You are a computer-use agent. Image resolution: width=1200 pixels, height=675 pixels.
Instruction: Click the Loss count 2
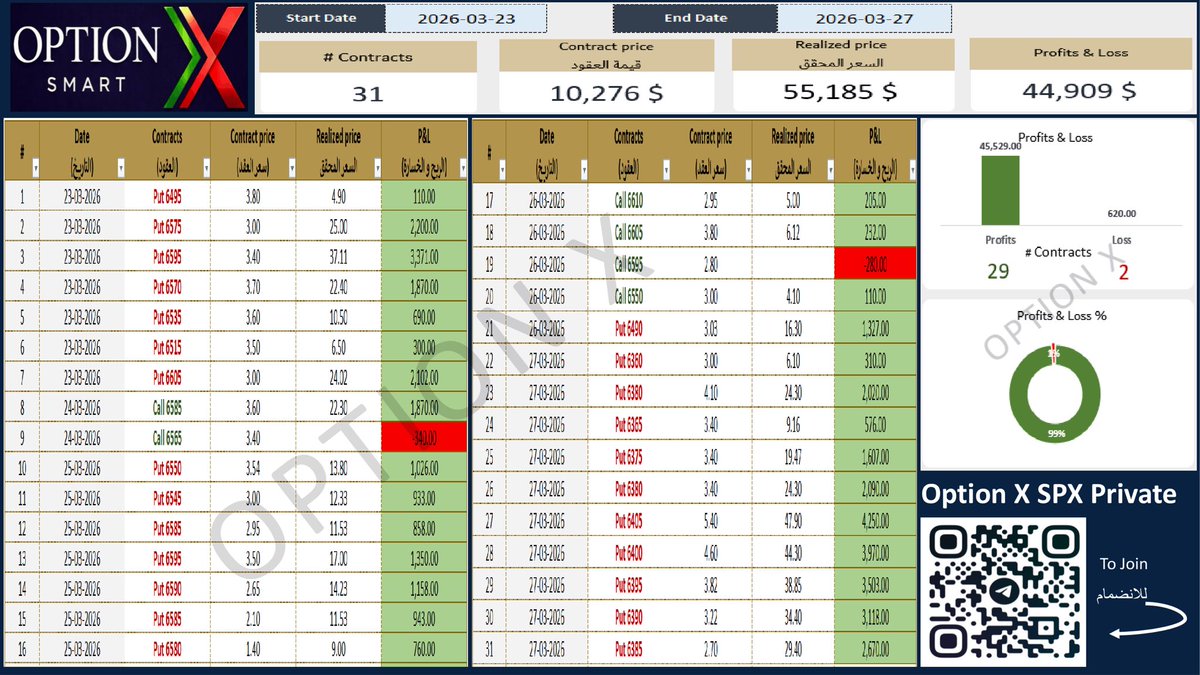1123,271
